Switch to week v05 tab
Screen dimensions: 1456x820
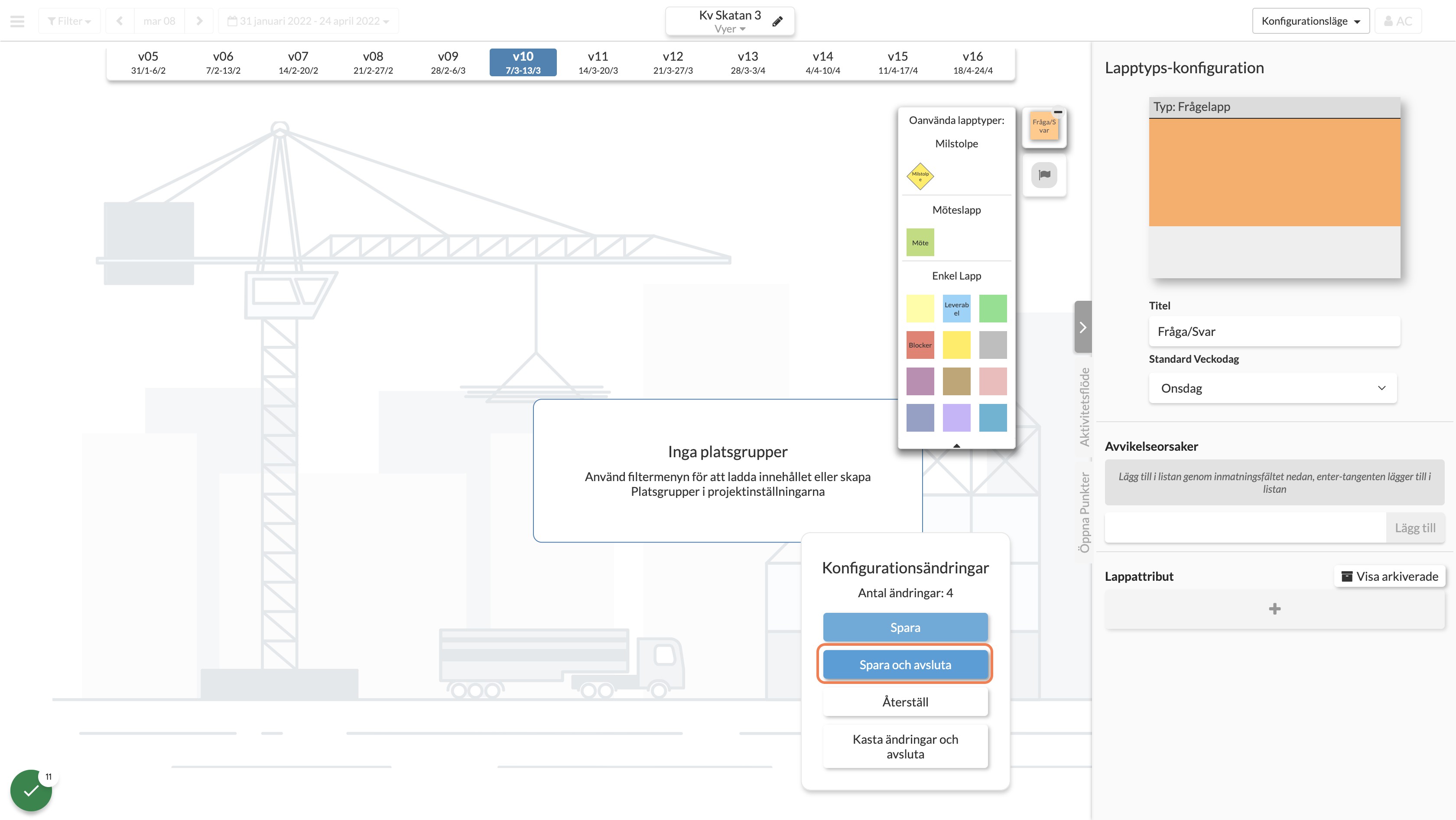(148, 62)
